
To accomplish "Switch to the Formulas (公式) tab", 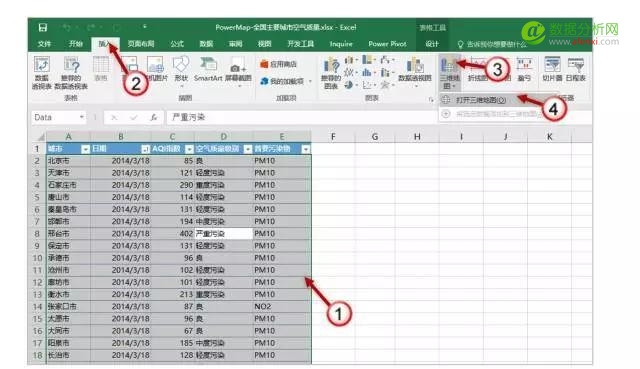I will (x=177, y=44).
